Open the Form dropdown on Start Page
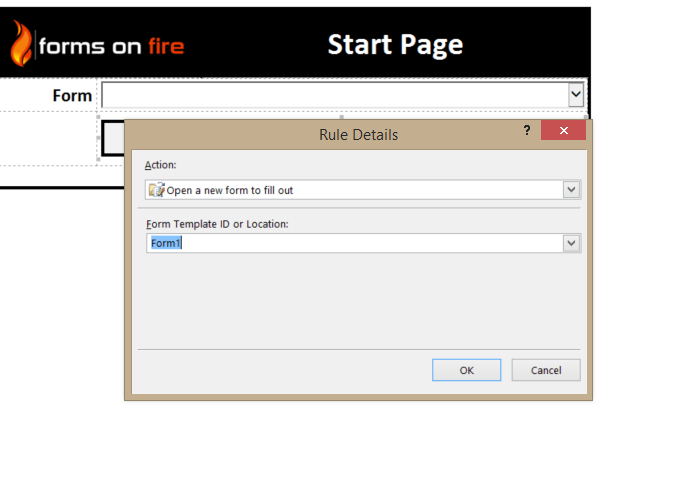677x484 pixels. click(x=576, y=95)
